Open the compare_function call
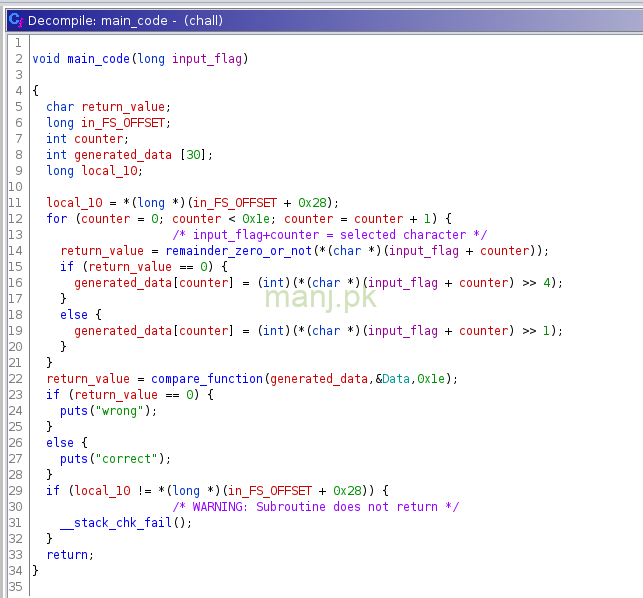 208,379
